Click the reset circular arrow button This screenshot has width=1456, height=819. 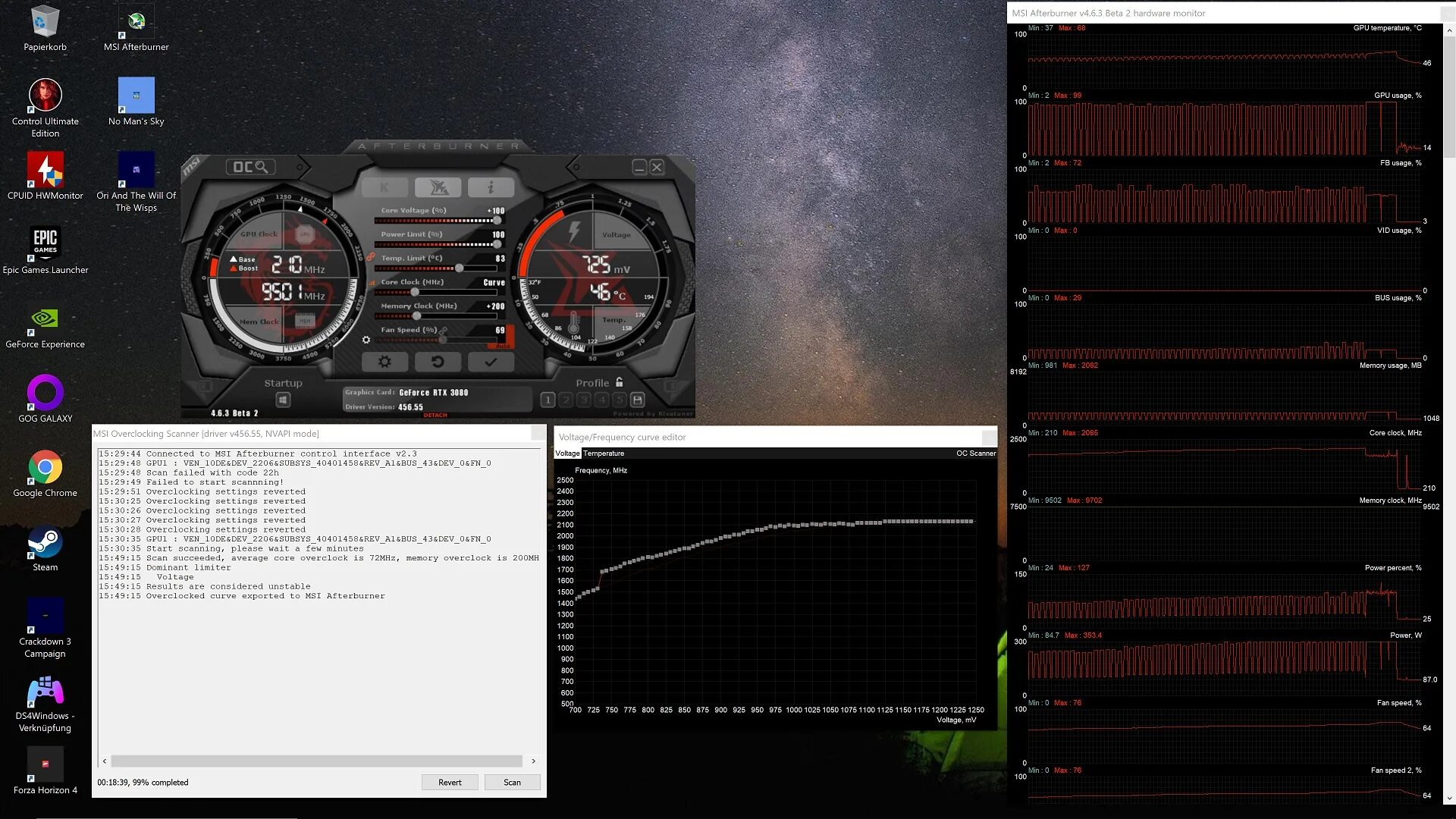pos(438,362)
